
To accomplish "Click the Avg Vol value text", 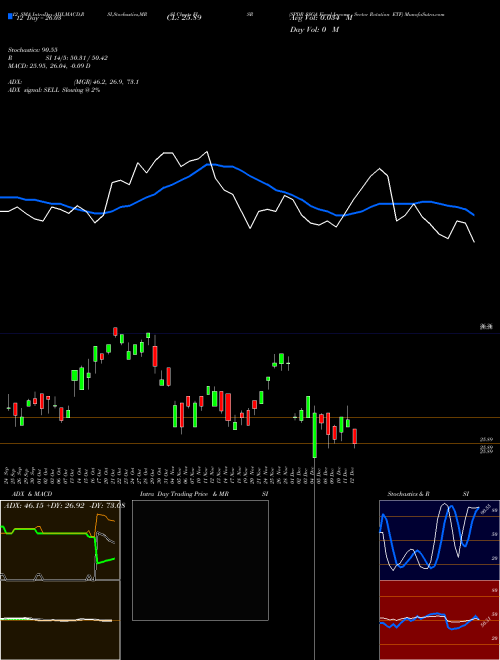I will (321, 18).
